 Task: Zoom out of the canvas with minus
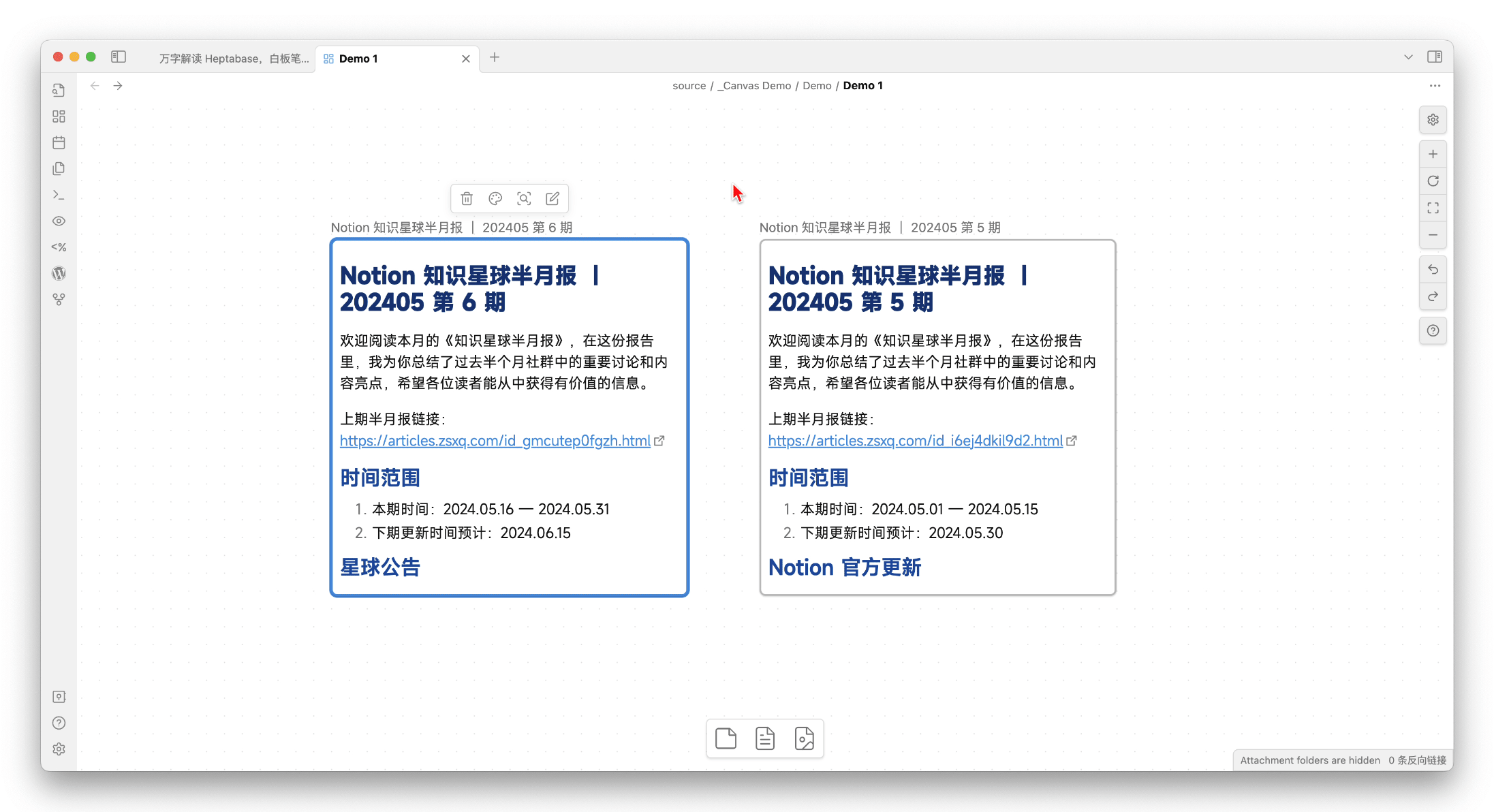pyautogui.click(x=1433, y=235)
